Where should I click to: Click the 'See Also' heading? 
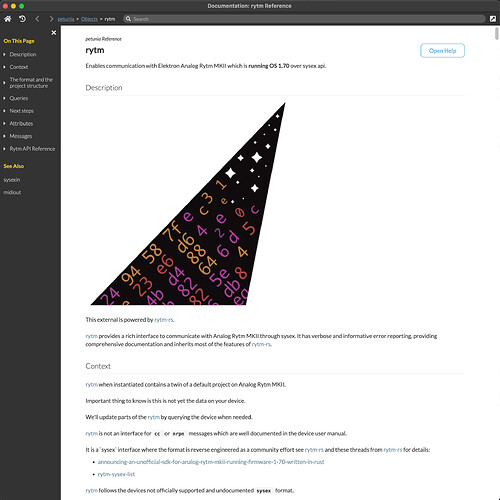(x=14, y=166)
